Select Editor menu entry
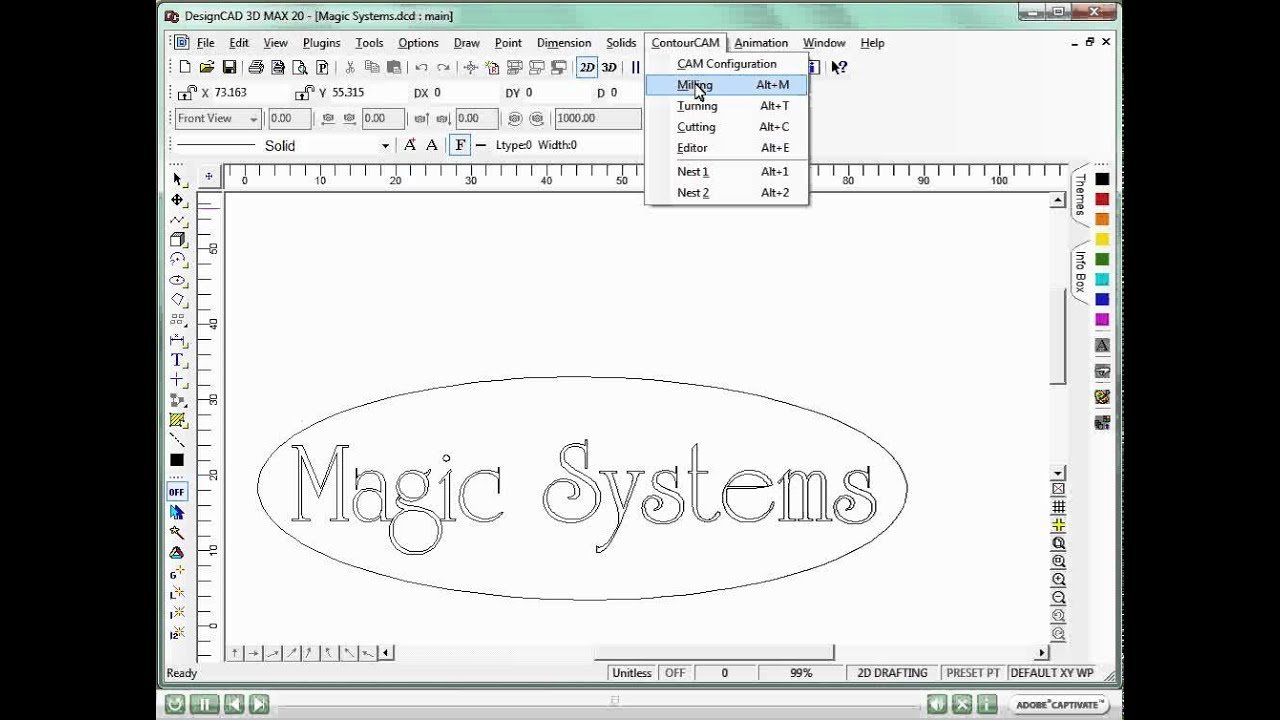This screenshot has height=720, width=1280. [x=727, y=148]
